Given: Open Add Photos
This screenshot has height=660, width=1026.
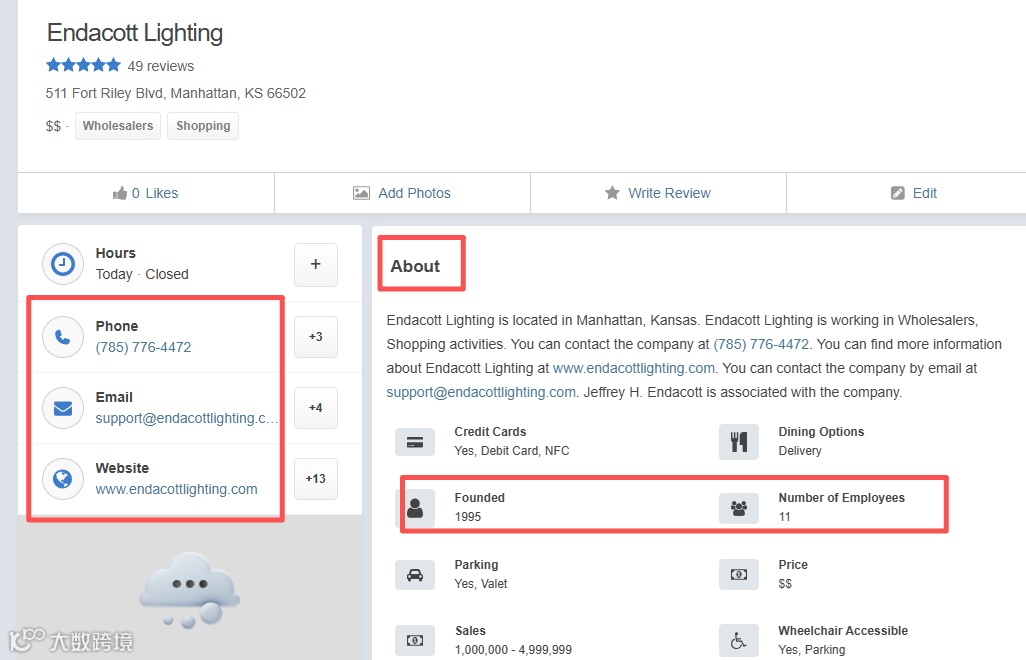Looking at the screenshot, I should tap(402, 193).
